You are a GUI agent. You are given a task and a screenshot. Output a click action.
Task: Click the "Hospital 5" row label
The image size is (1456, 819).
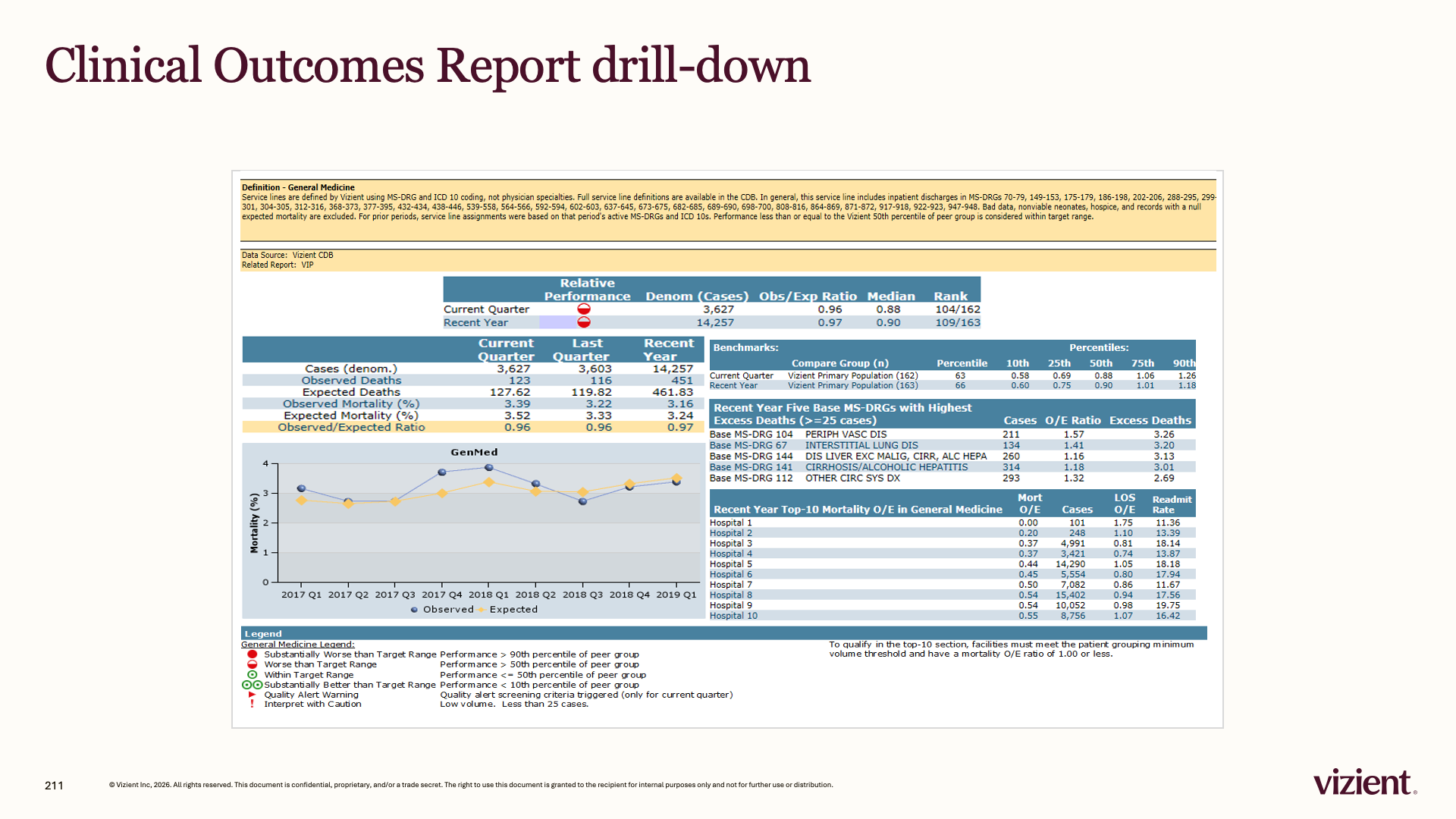tap(731, 564)
